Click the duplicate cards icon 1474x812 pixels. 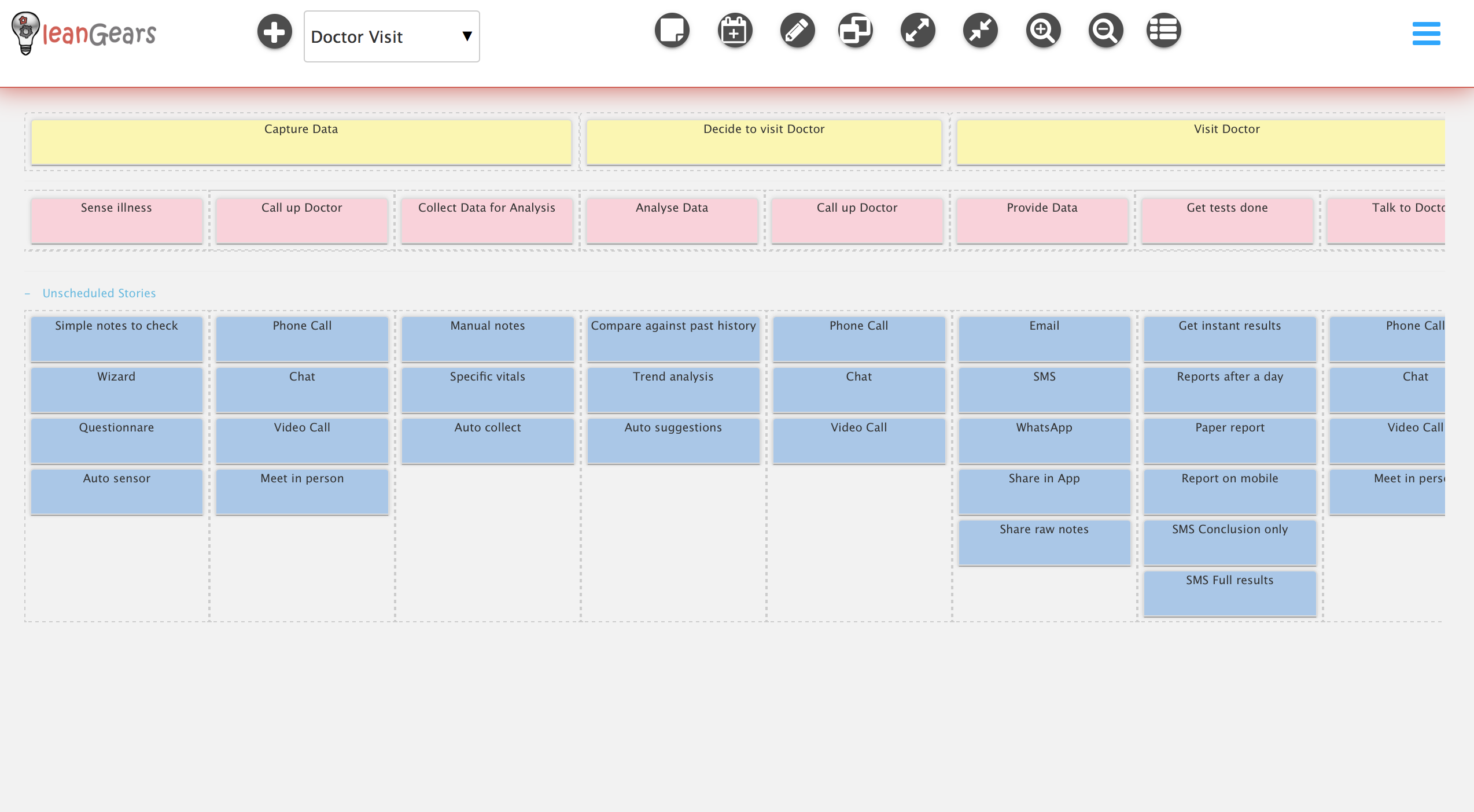point(856,30)
